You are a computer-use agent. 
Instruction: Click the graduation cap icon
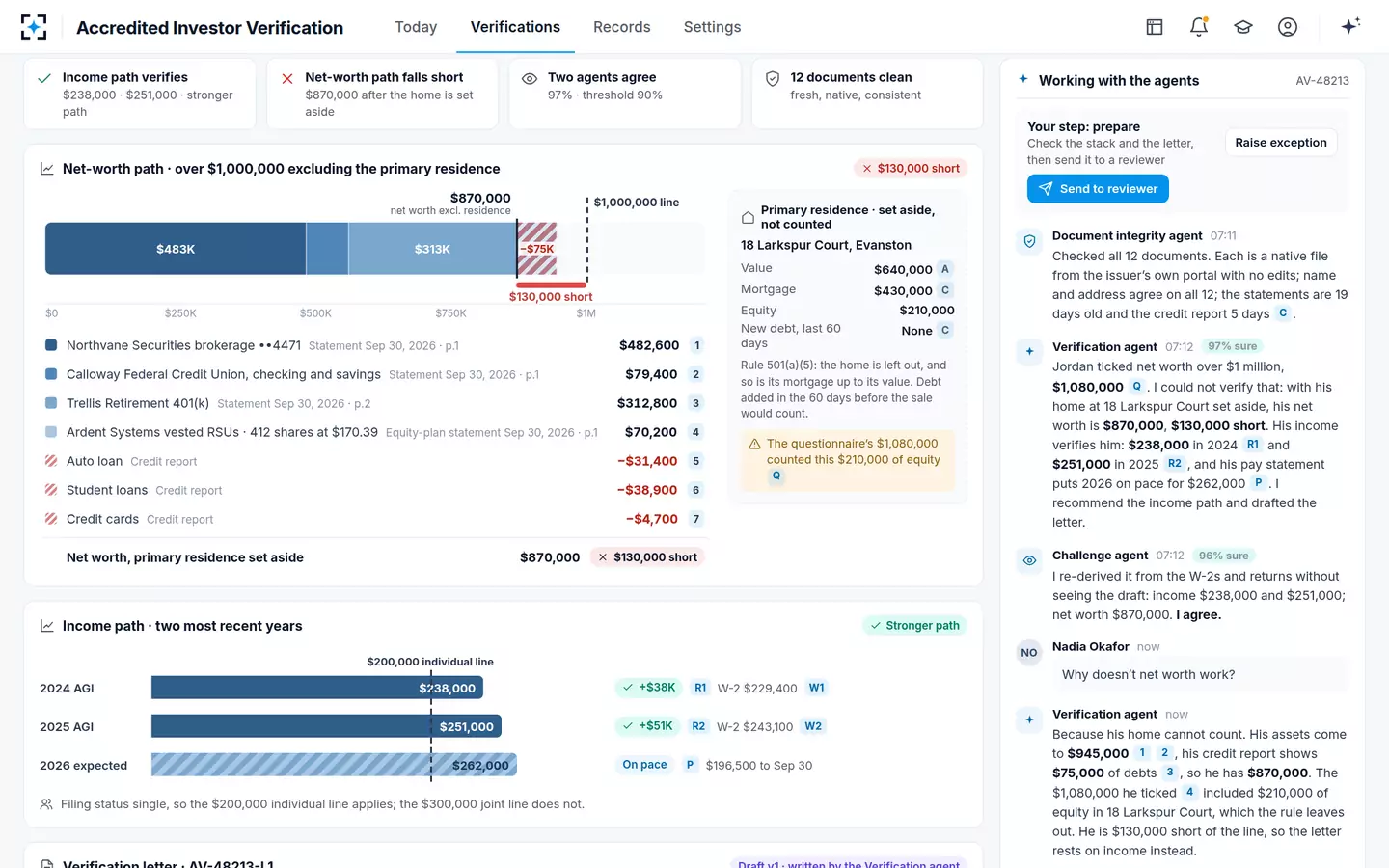click(1243, 27)
